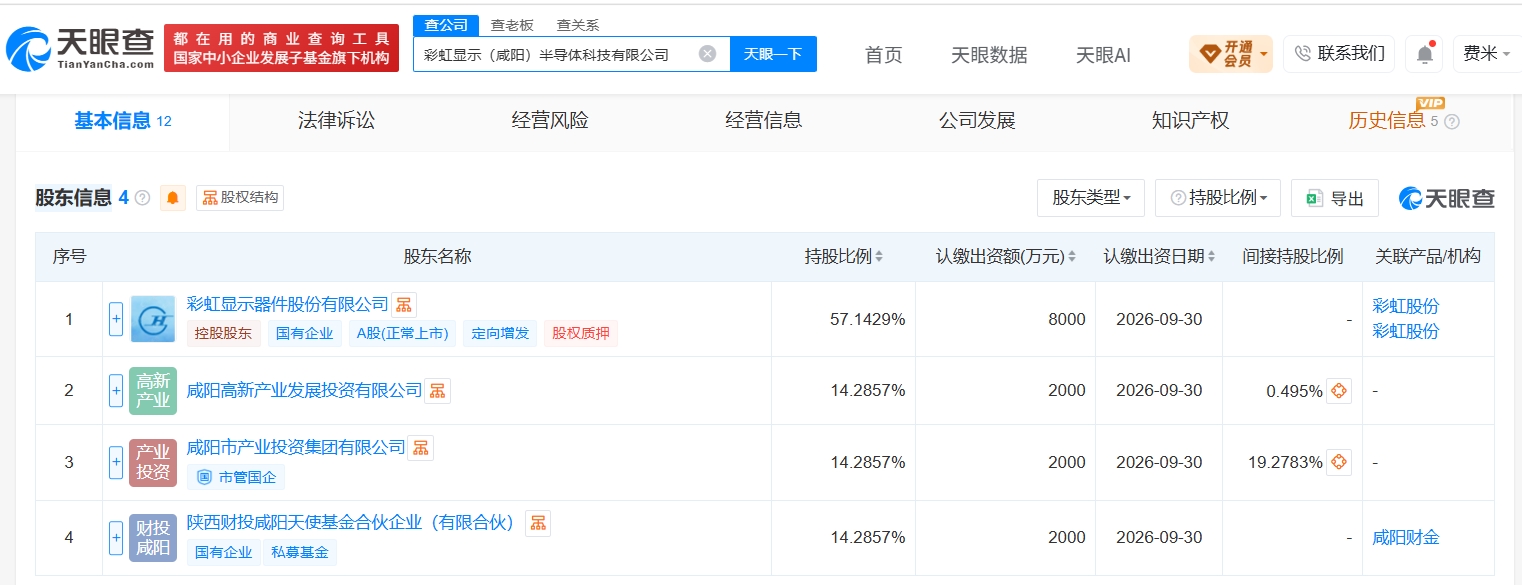Open equity structure icon for 咸阳市产业投资集团有限公司
This screenshot has height=585, width=1522.
coord(420,447)
